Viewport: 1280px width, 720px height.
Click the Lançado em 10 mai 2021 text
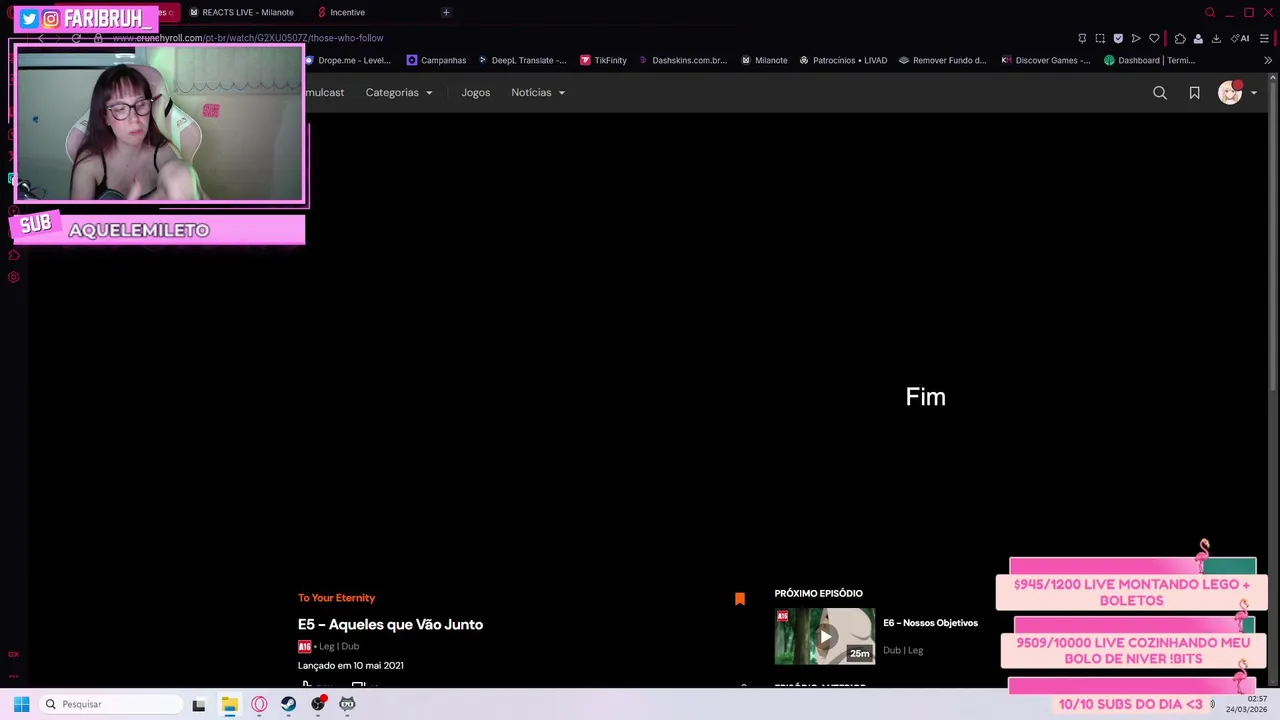350,666
